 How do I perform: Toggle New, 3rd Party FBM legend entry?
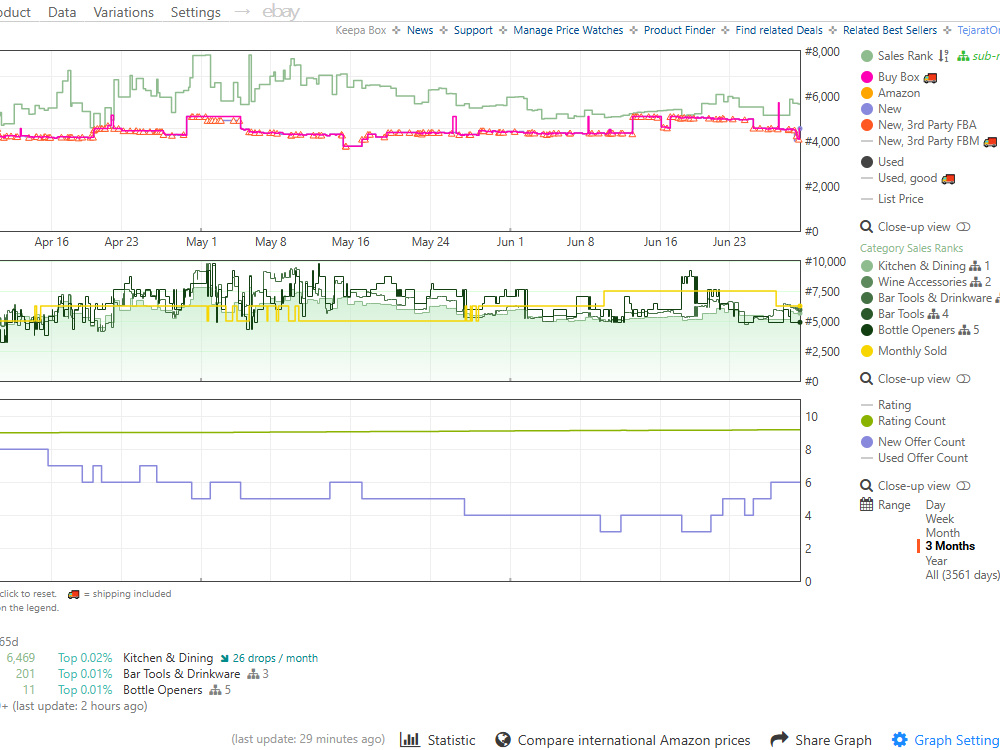(929, 141)
